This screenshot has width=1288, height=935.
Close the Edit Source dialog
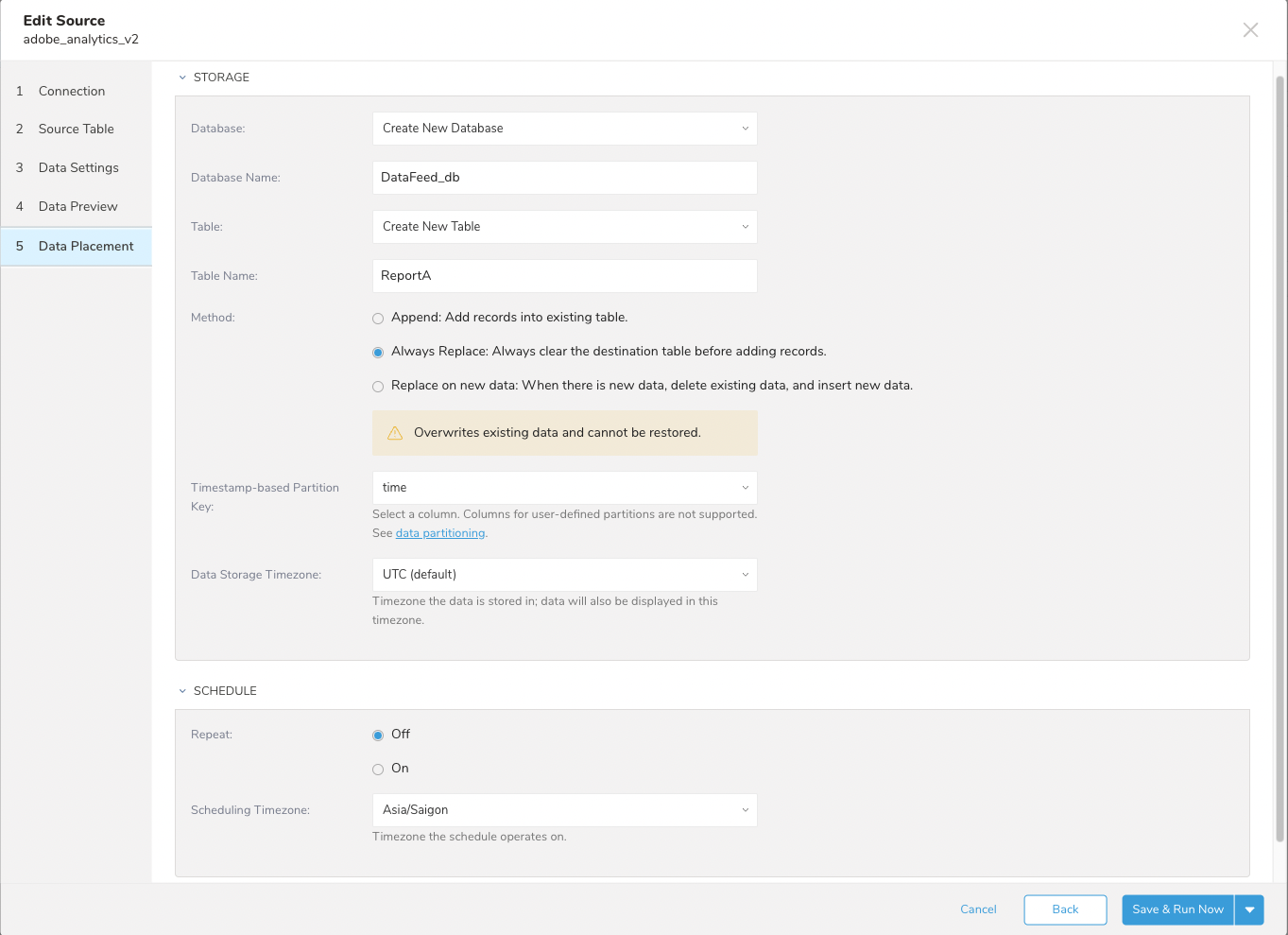pyautogui.click(x=1250, y=30)
